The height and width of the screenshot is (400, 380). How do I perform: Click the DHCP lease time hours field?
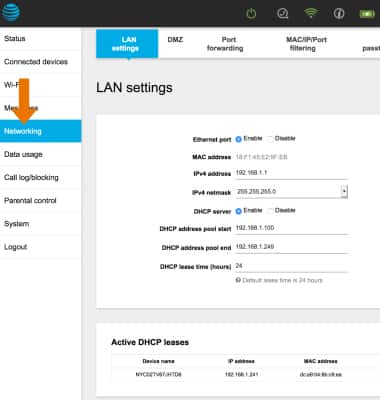[292, 266]
